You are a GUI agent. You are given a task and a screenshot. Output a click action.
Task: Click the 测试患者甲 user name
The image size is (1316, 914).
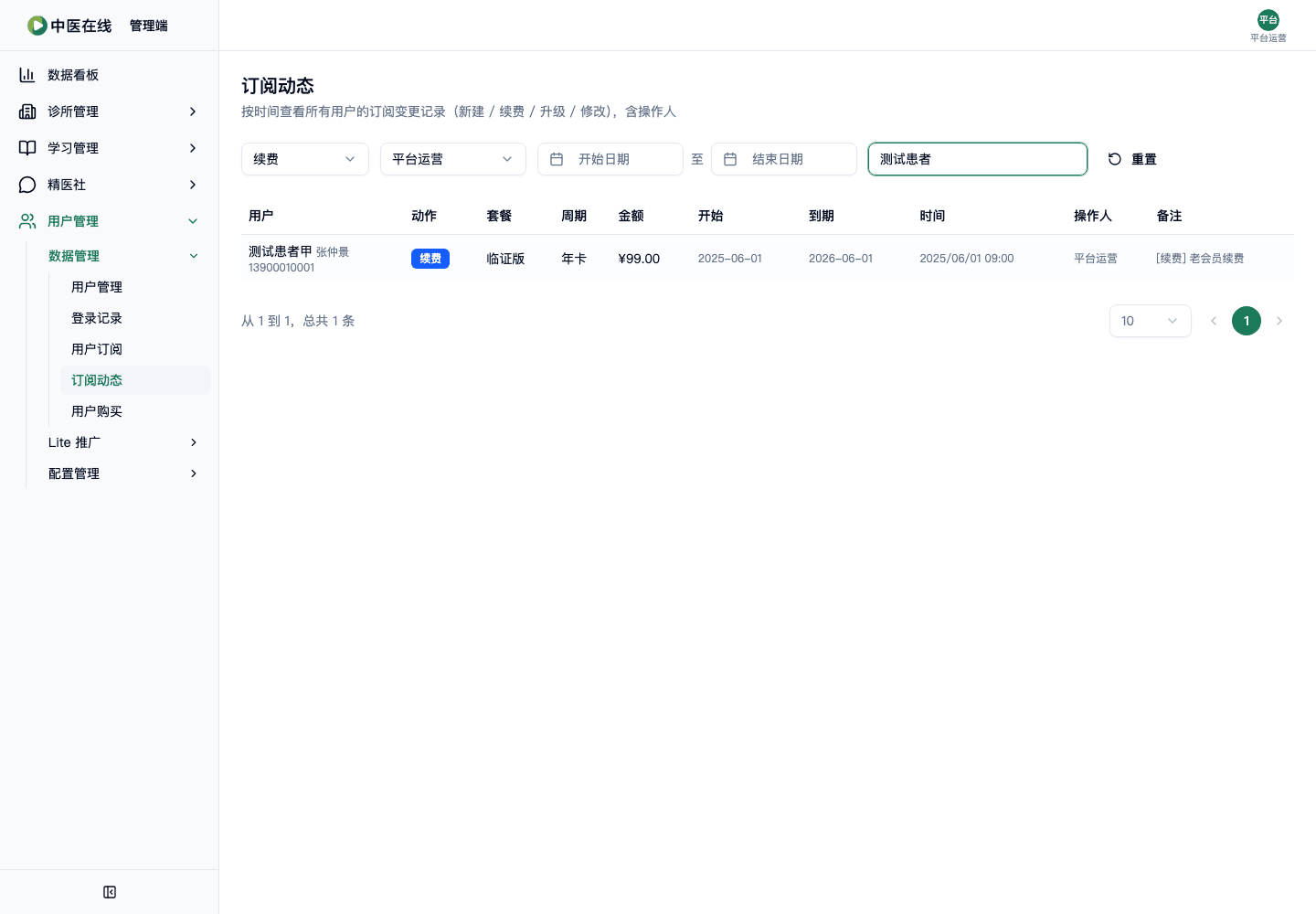(x=281, y=250)
